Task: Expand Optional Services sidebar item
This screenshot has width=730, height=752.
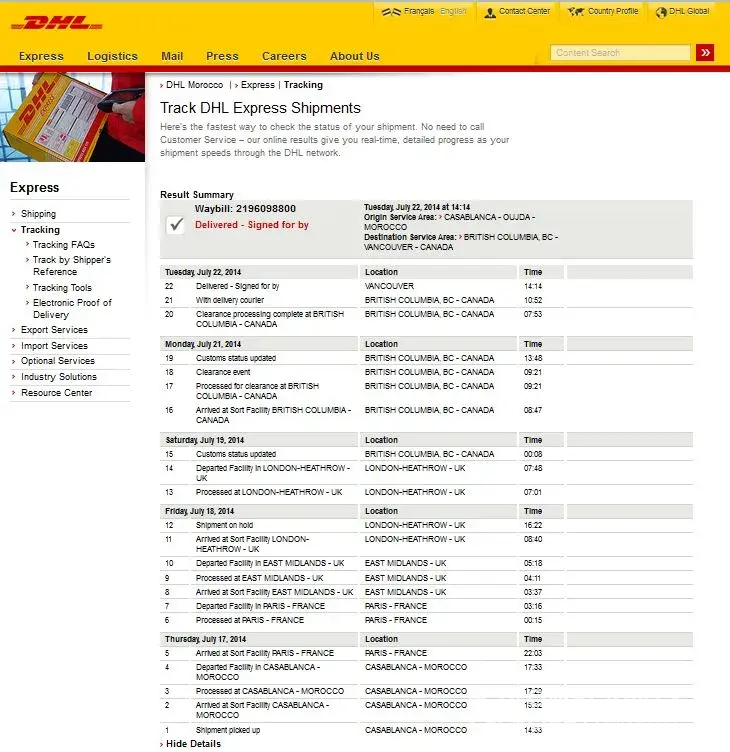Action: (58, 361)
